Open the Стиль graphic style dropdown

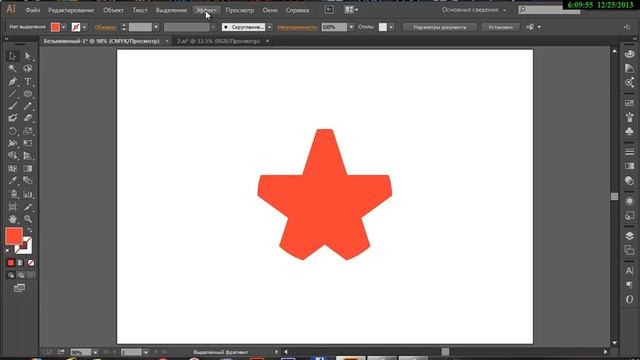pyautogui.click(x=391, y=27)
